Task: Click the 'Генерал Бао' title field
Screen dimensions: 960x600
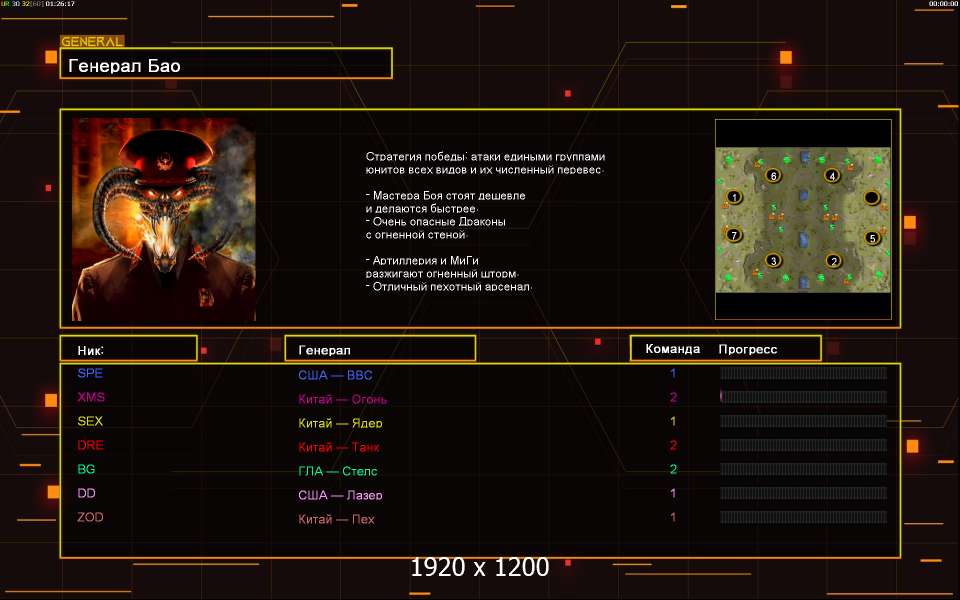Action: [226, 63]
